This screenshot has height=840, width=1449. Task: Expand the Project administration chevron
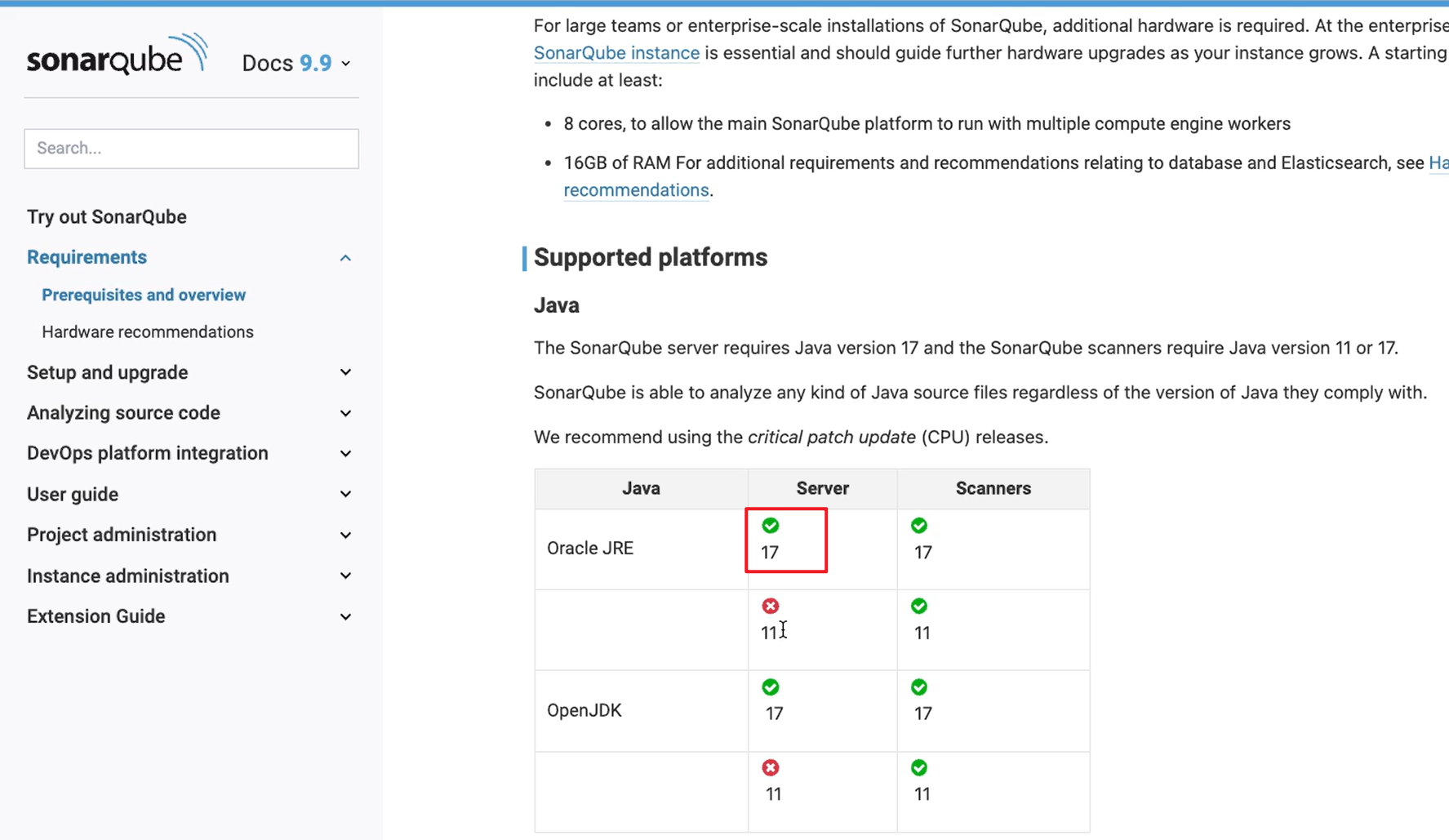[345, 536]
